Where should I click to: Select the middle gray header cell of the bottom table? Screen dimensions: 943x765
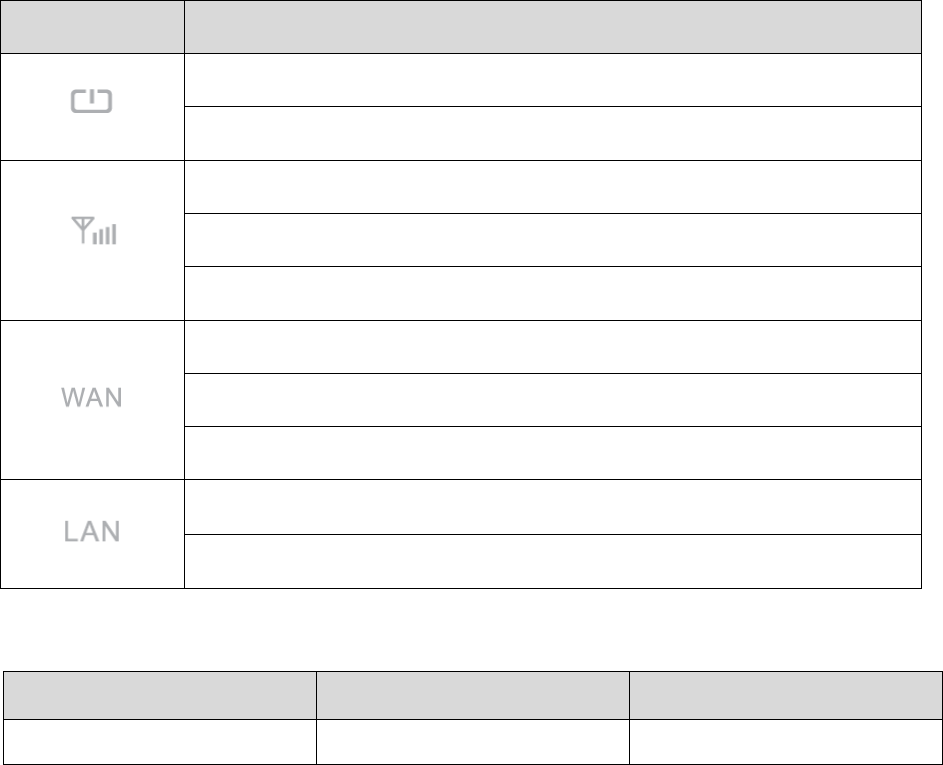coord(471,695)
